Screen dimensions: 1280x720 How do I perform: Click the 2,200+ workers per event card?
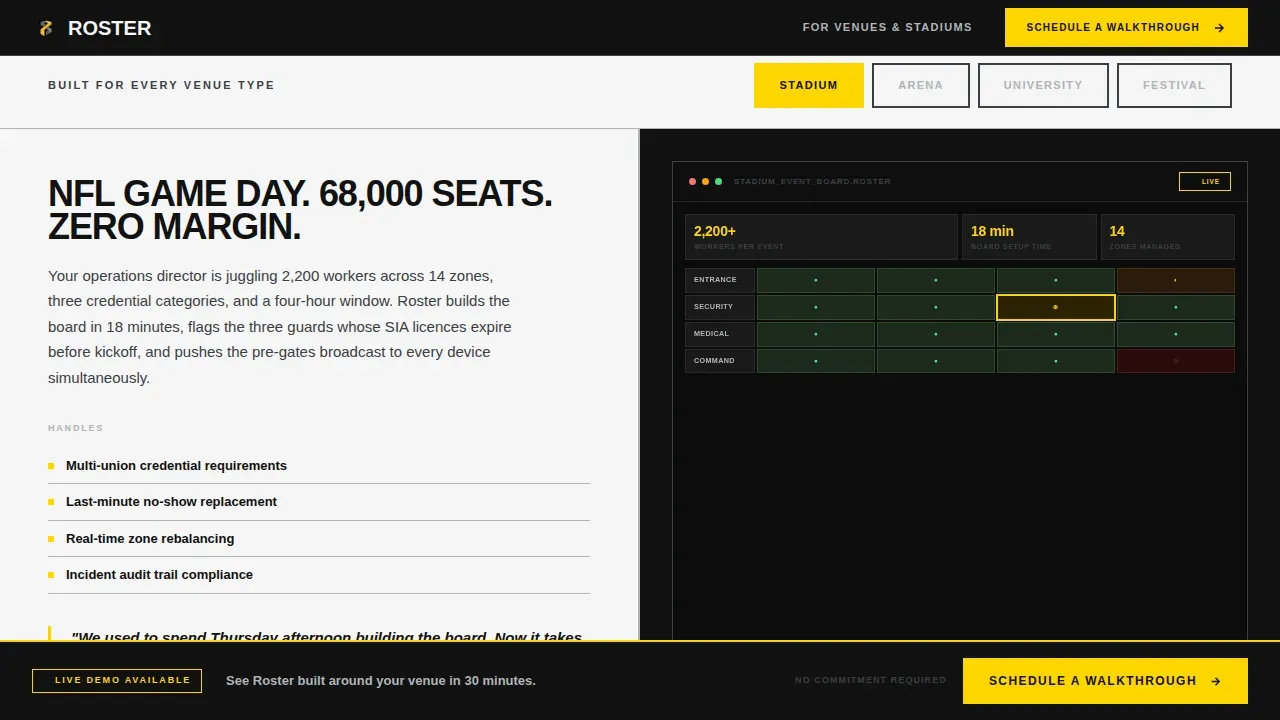(821, 237)
